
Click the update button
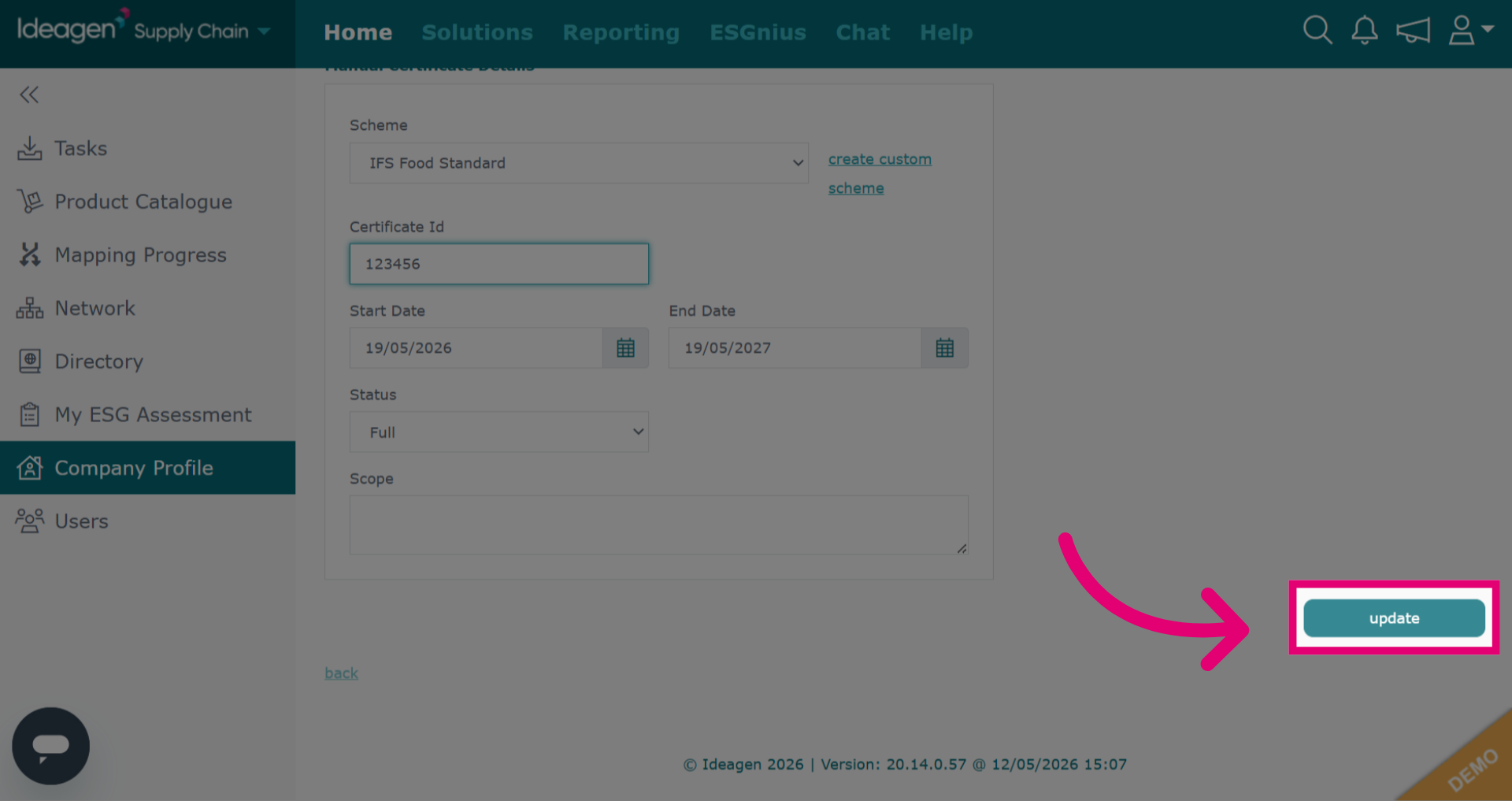[x=1394, y=618]
